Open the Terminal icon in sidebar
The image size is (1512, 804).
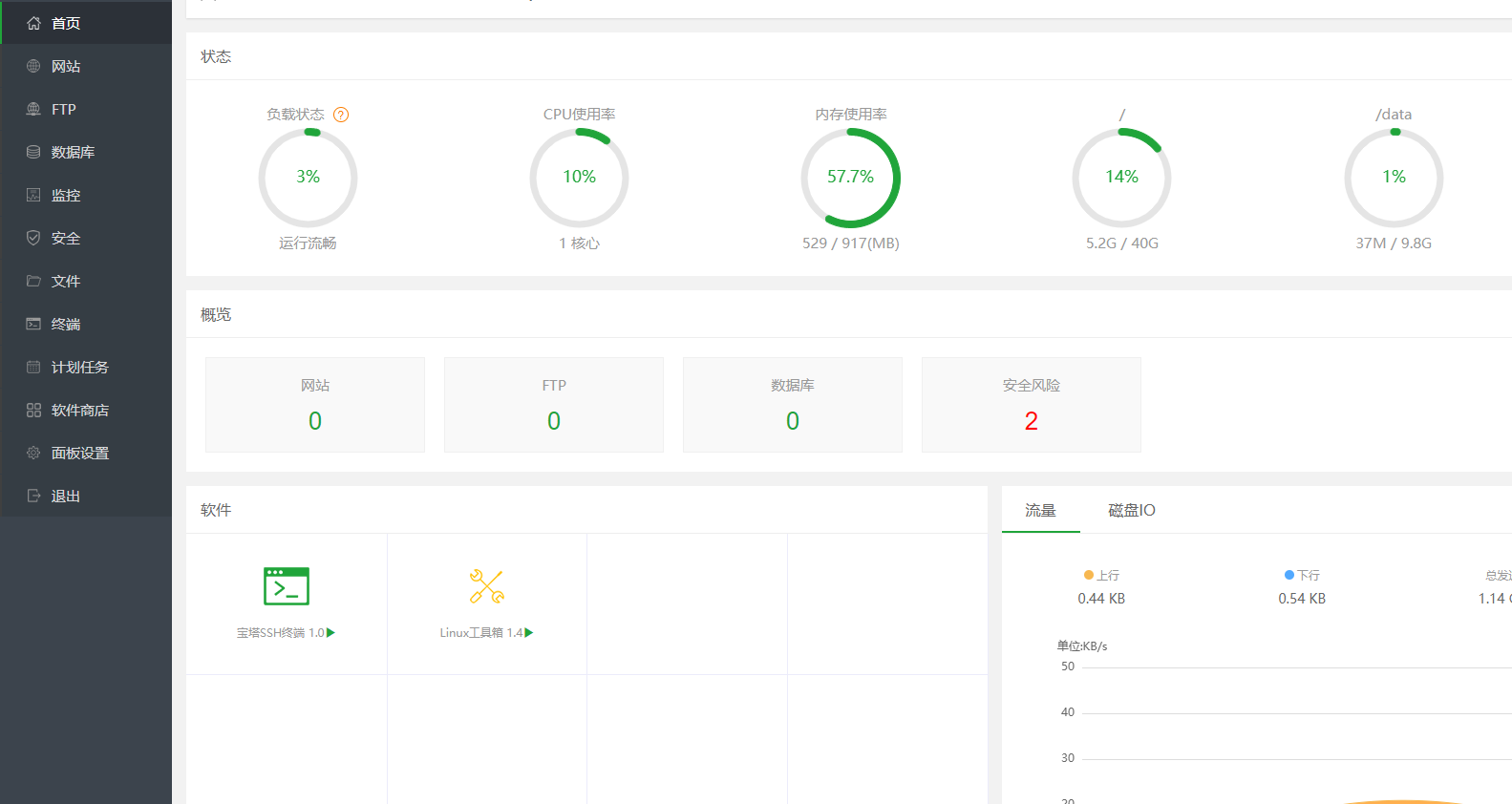pos(33,324)
